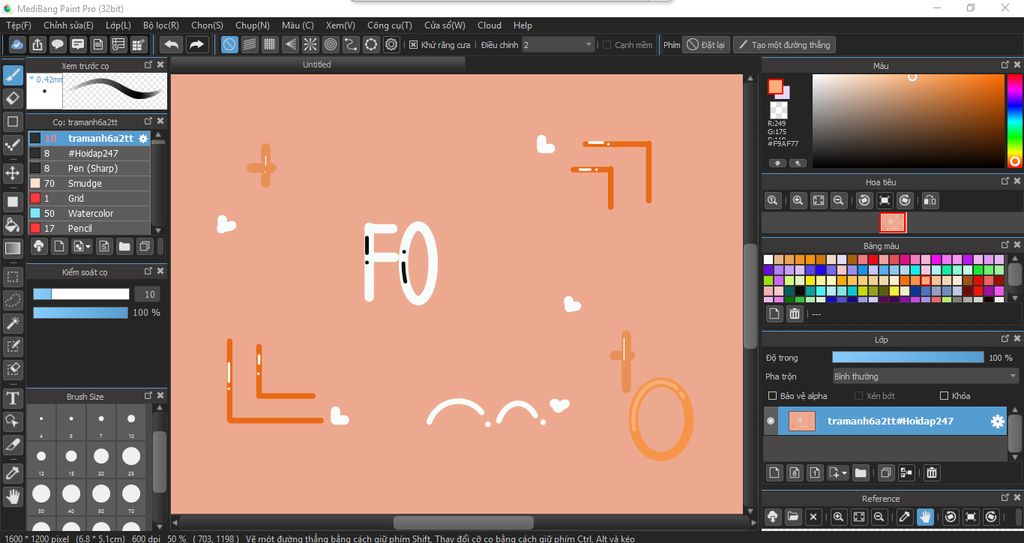
Task: Undock the Màu color panel
Action: [x=1004, y=65]
